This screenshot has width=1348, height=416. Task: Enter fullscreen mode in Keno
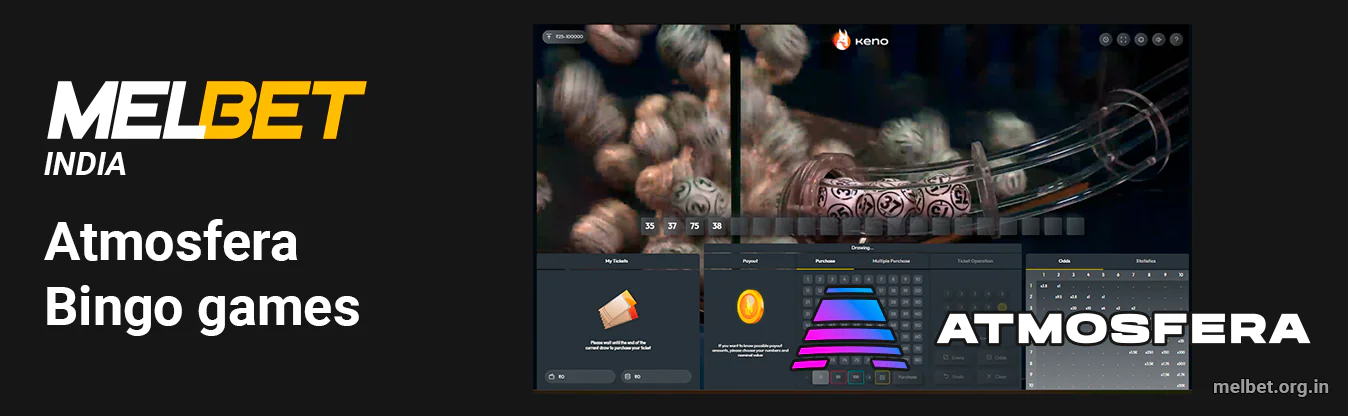[1123, 40]
